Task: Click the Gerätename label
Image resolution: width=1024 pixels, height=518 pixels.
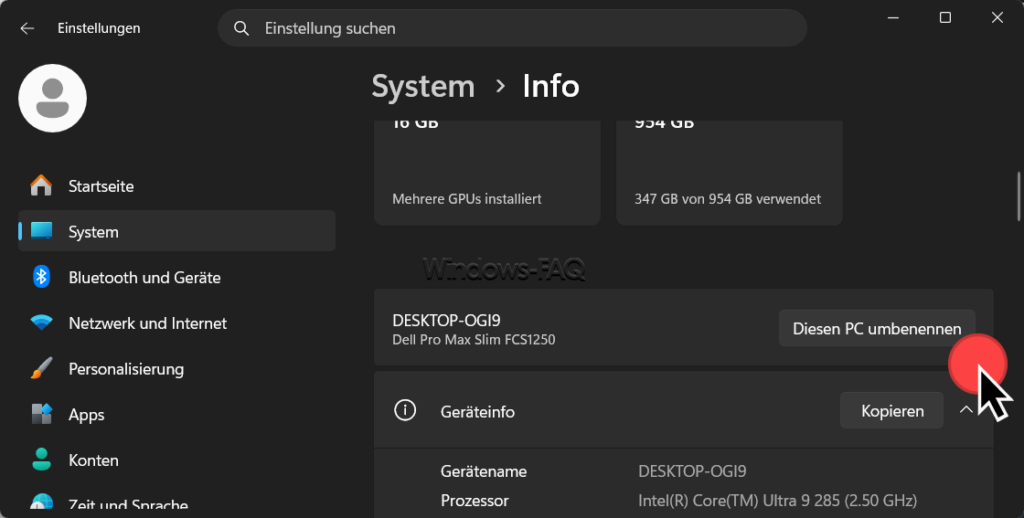Action: pyautogui.click(x=483, y=471)
